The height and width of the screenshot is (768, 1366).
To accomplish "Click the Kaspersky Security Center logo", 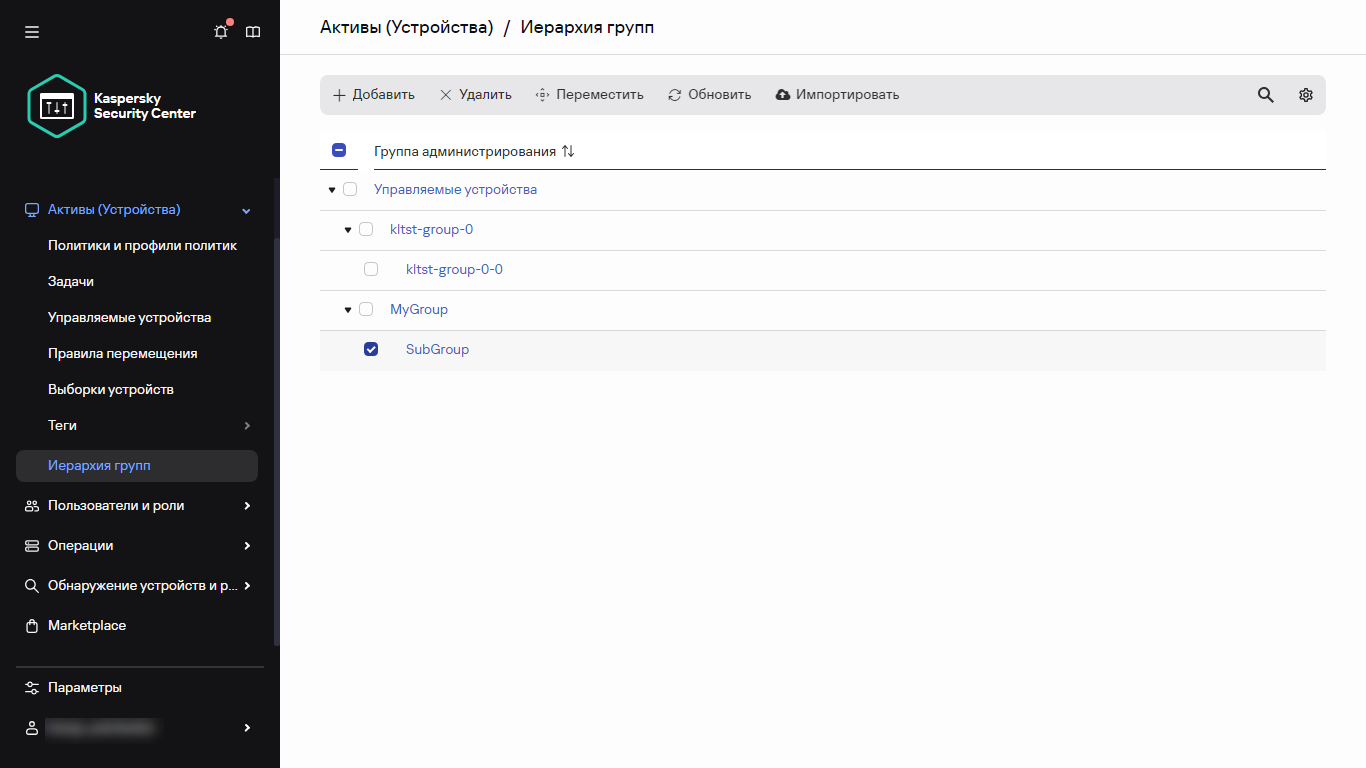I will pos(110,105).
